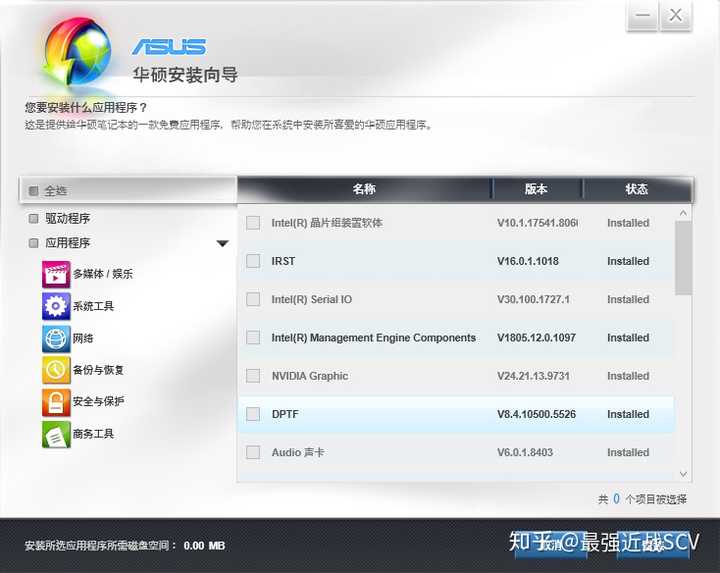The width and height of the screenshot is (720, 573).
Task: Check the 应用程序 checkbox
Action: point(34,242)
